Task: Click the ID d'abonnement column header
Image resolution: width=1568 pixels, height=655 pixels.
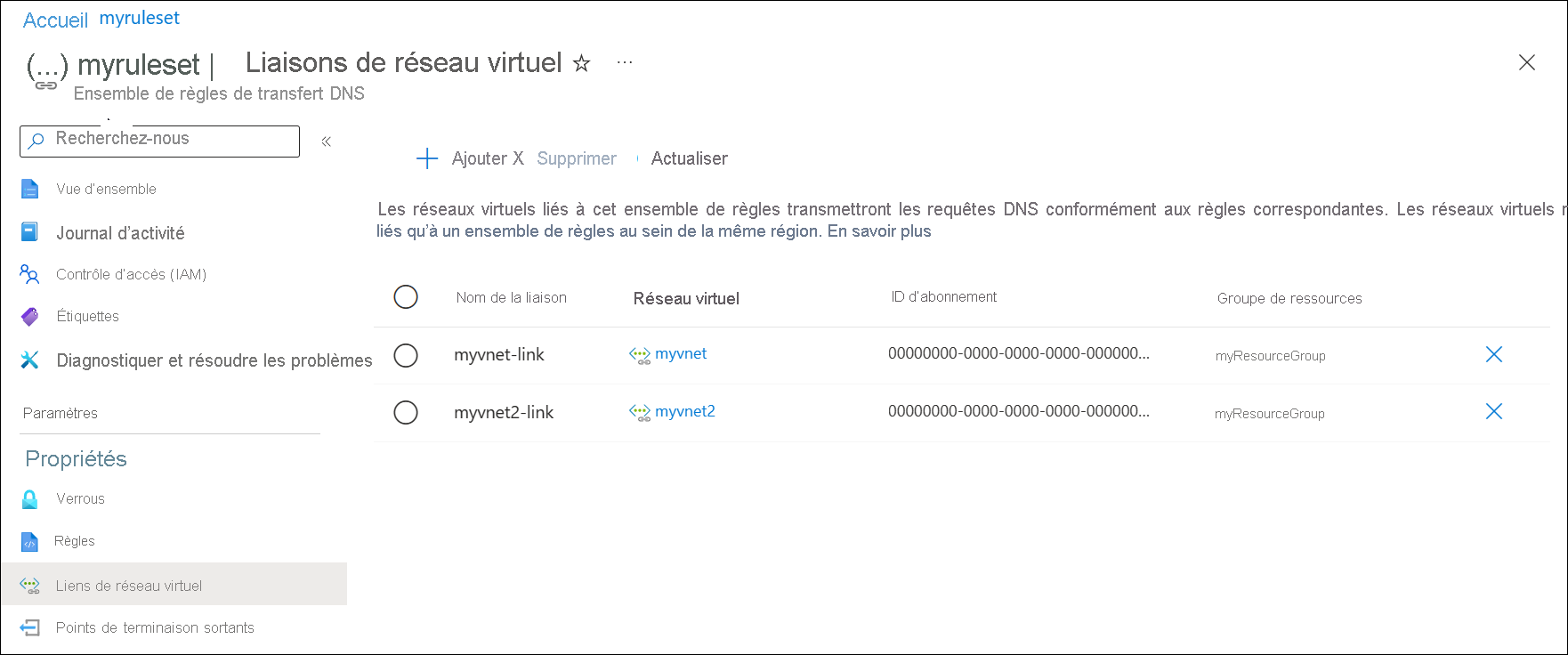Action: click(x=944, y=296)
